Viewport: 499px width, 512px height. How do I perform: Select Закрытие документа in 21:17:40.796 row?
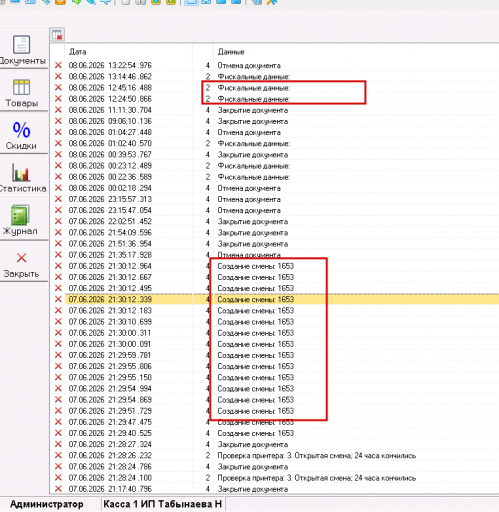(253, 489)
